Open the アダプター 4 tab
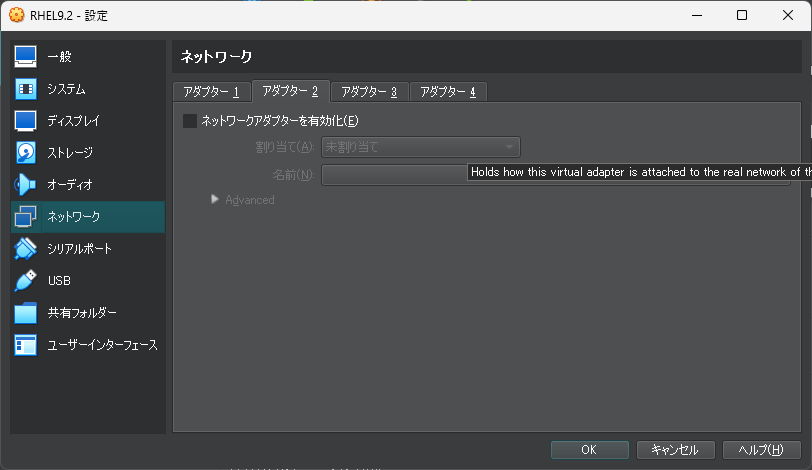This screenshot has width=812, height=470. [x=448, y=92]
